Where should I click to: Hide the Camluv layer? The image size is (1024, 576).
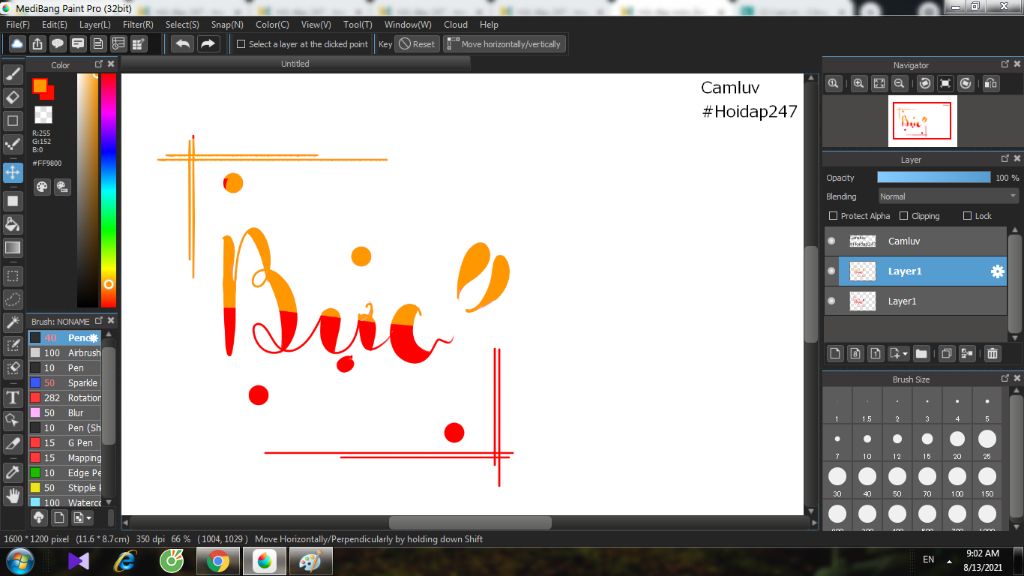point(831,241)
